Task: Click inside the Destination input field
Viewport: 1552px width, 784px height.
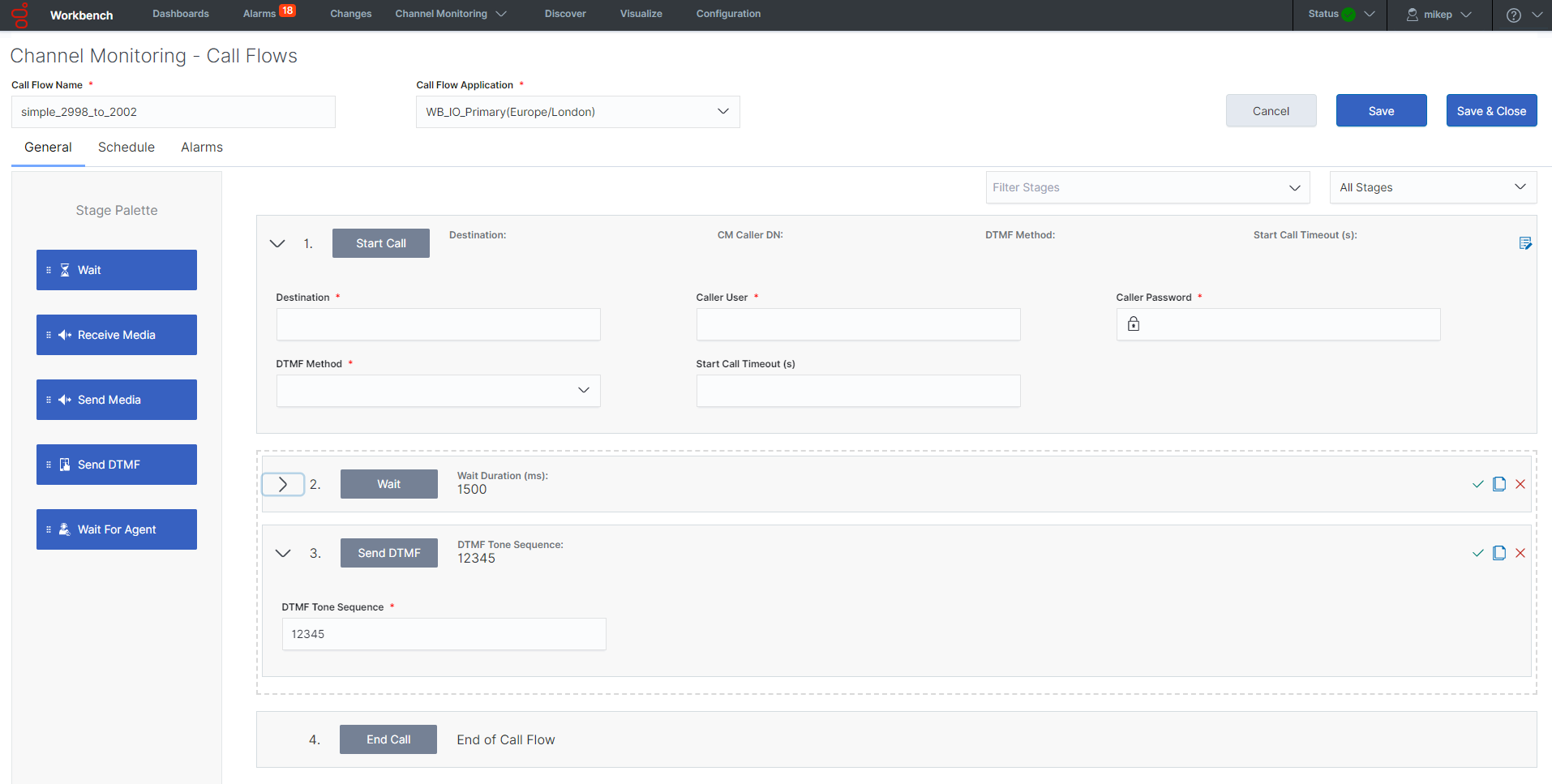Action: tap(438, 323)
